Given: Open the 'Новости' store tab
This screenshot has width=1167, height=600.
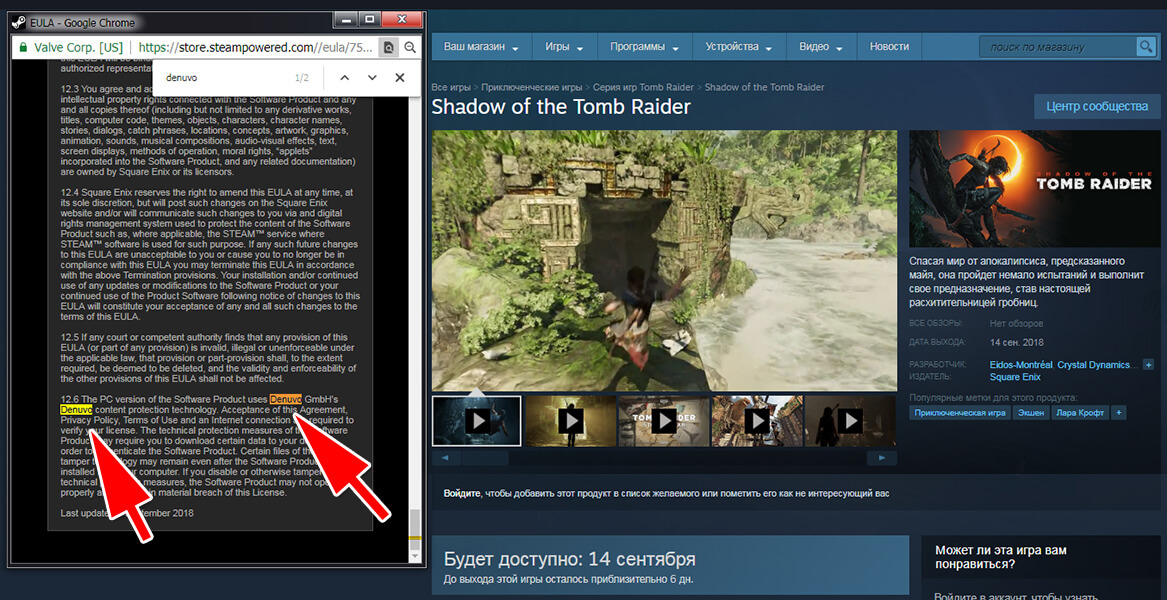Looking at the screenshot, I should [x=889, y=46].
